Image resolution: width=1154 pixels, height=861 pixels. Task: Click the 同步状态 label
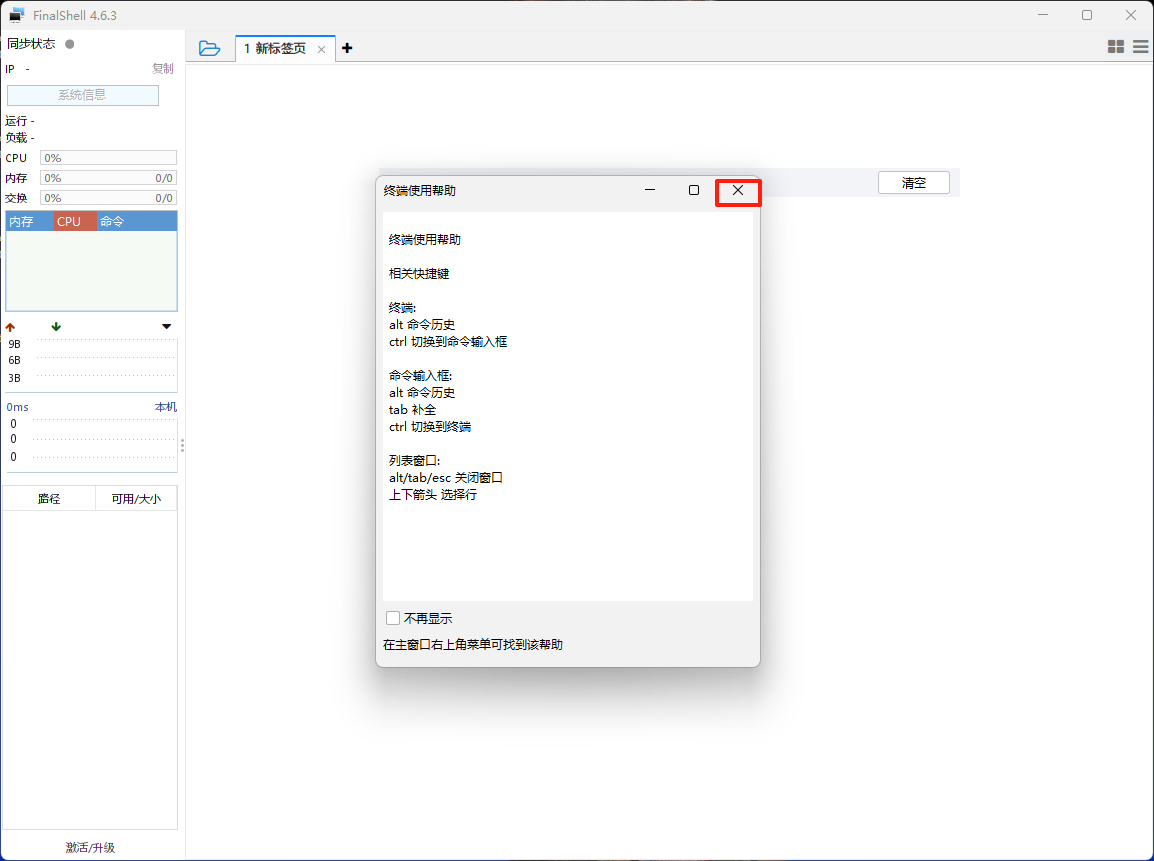coord(31,44)
